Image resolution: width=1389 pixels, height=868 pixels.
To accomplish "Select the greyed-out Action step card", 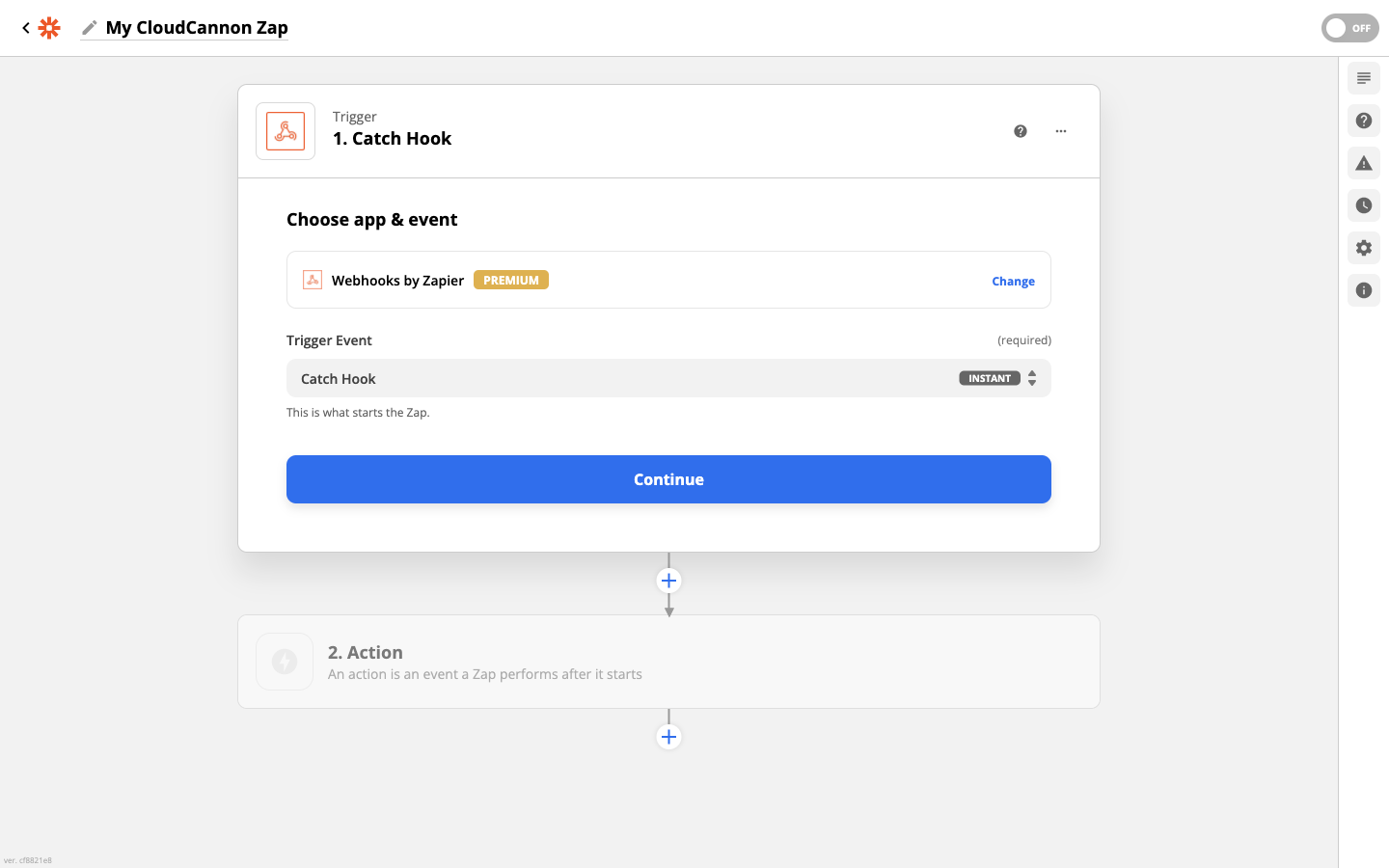I will (668, 662).
